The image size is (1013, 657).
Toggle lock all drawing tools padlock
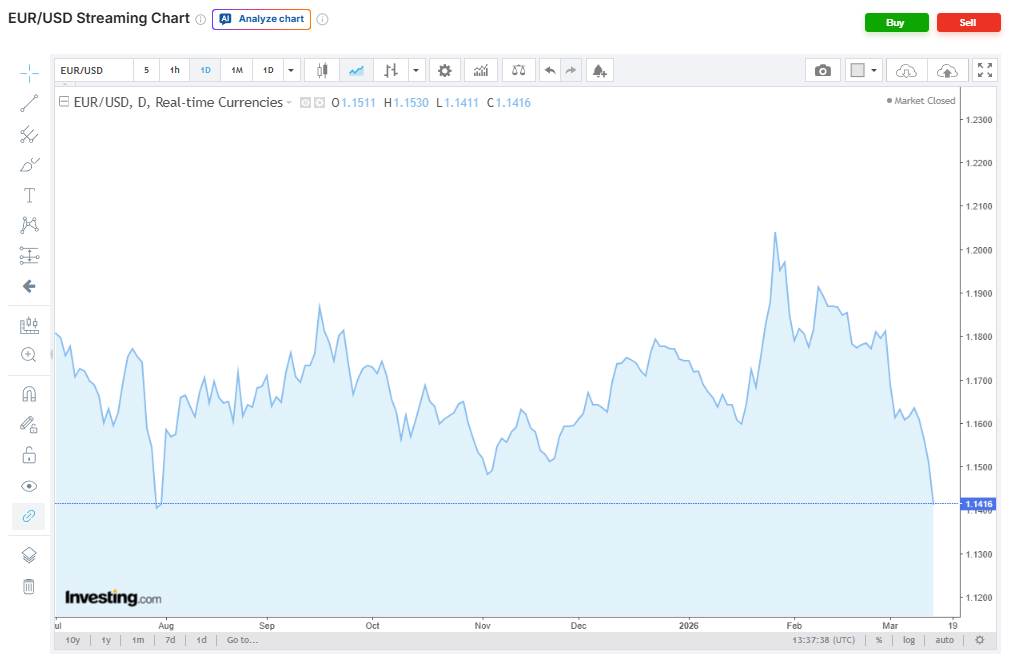click(29, 455)
